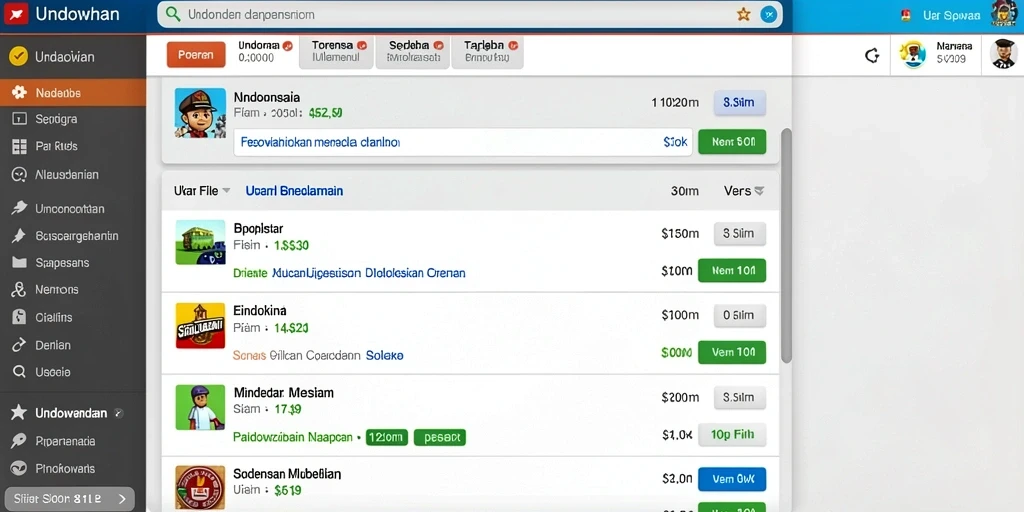Expand the Ukar File dropdown
The width and height of the screenshot is (1024, 512).
click(226, 191)
